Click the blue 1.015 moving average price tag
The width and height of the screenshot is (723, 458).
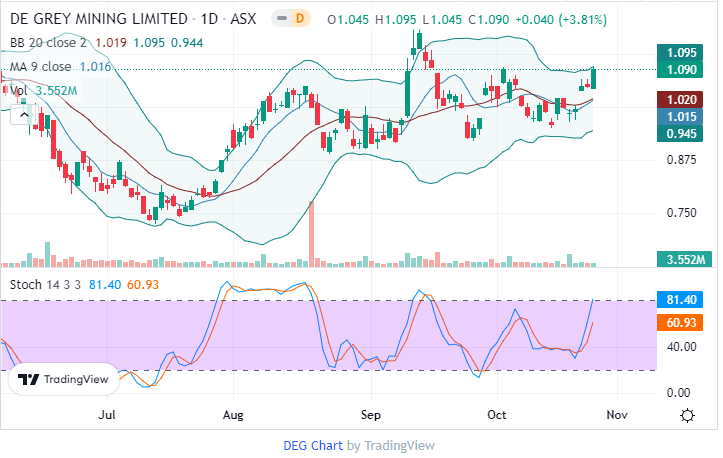(x=682, y=117)
